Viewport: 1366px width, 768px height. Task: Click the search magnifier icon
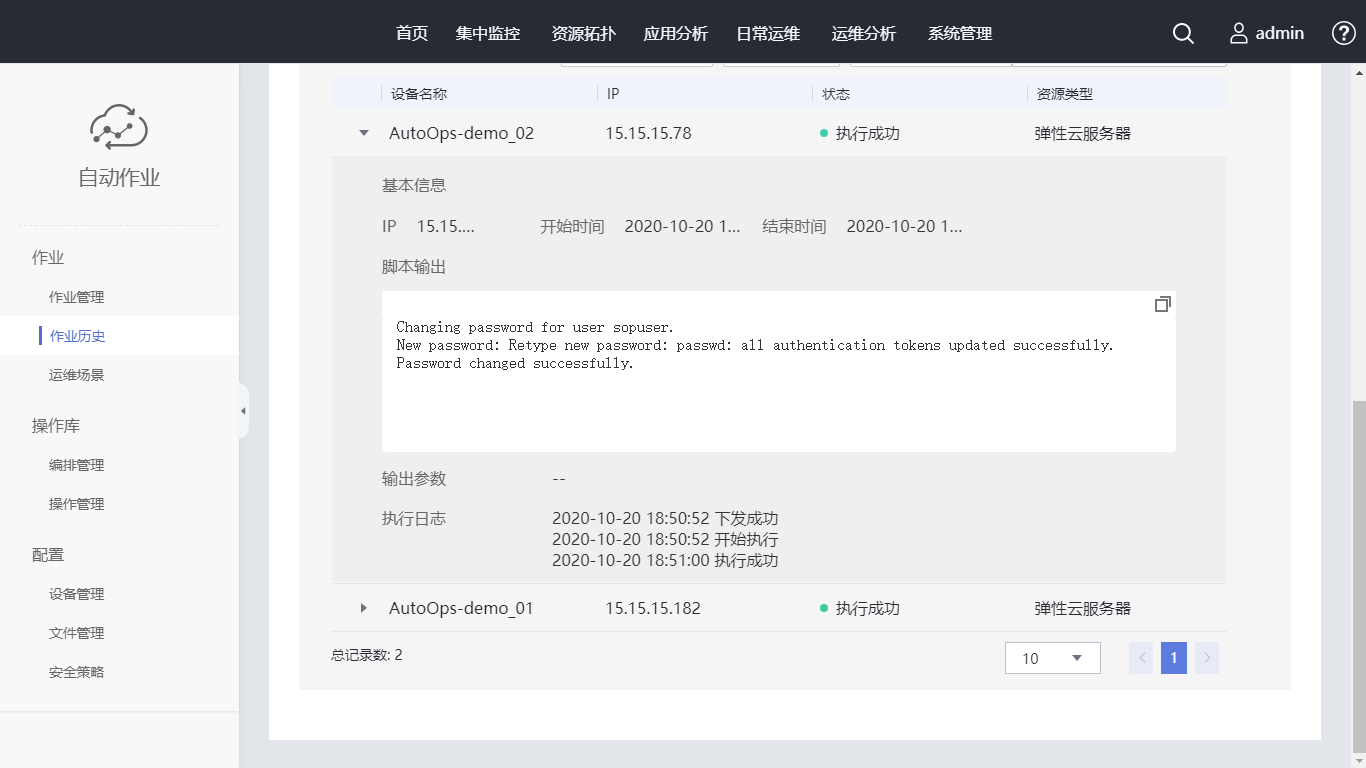click(1183, 33)
